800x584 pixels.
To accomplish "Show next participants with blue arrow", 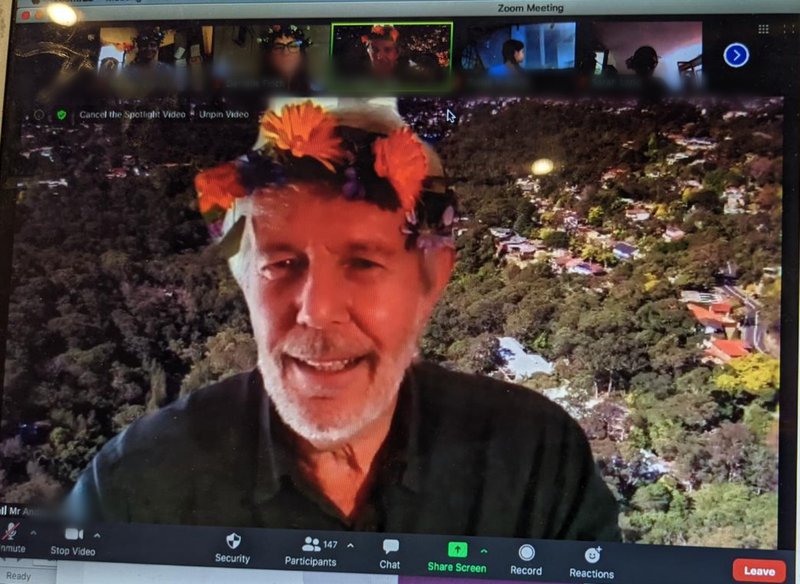I will 736,55.
